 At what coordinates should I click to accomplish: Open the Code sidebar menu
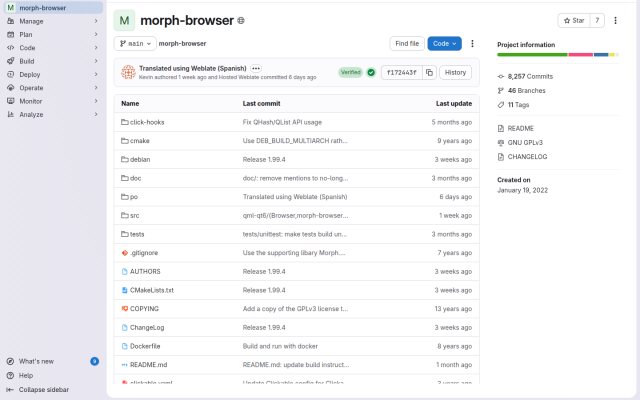point(53,48)
